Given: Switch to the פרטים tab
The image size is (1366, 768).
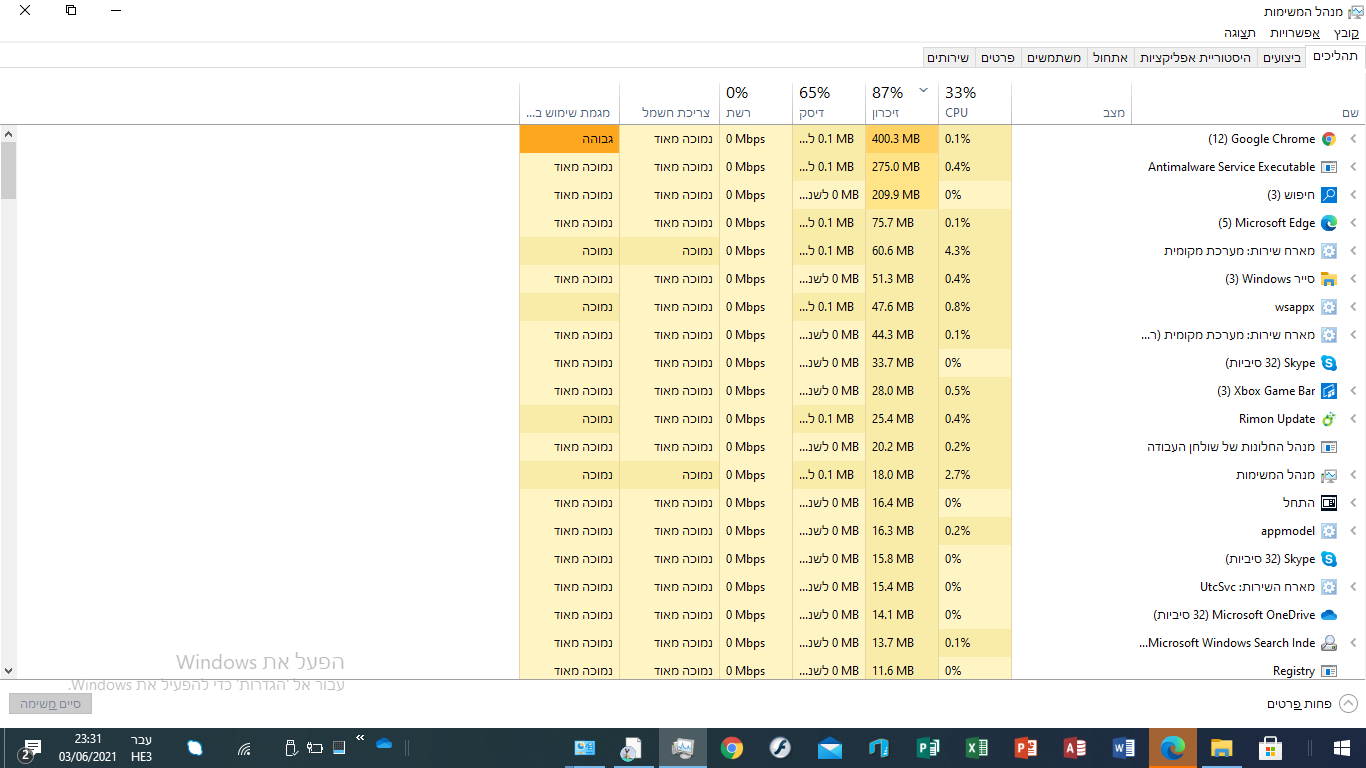Looking at the screenshot, I should pos(997,58).
